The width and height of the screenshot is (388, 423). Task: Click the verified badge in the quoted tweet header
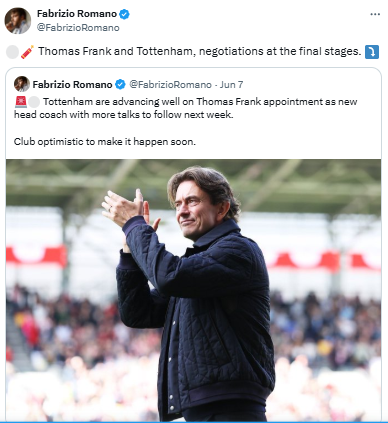(120, 85)
